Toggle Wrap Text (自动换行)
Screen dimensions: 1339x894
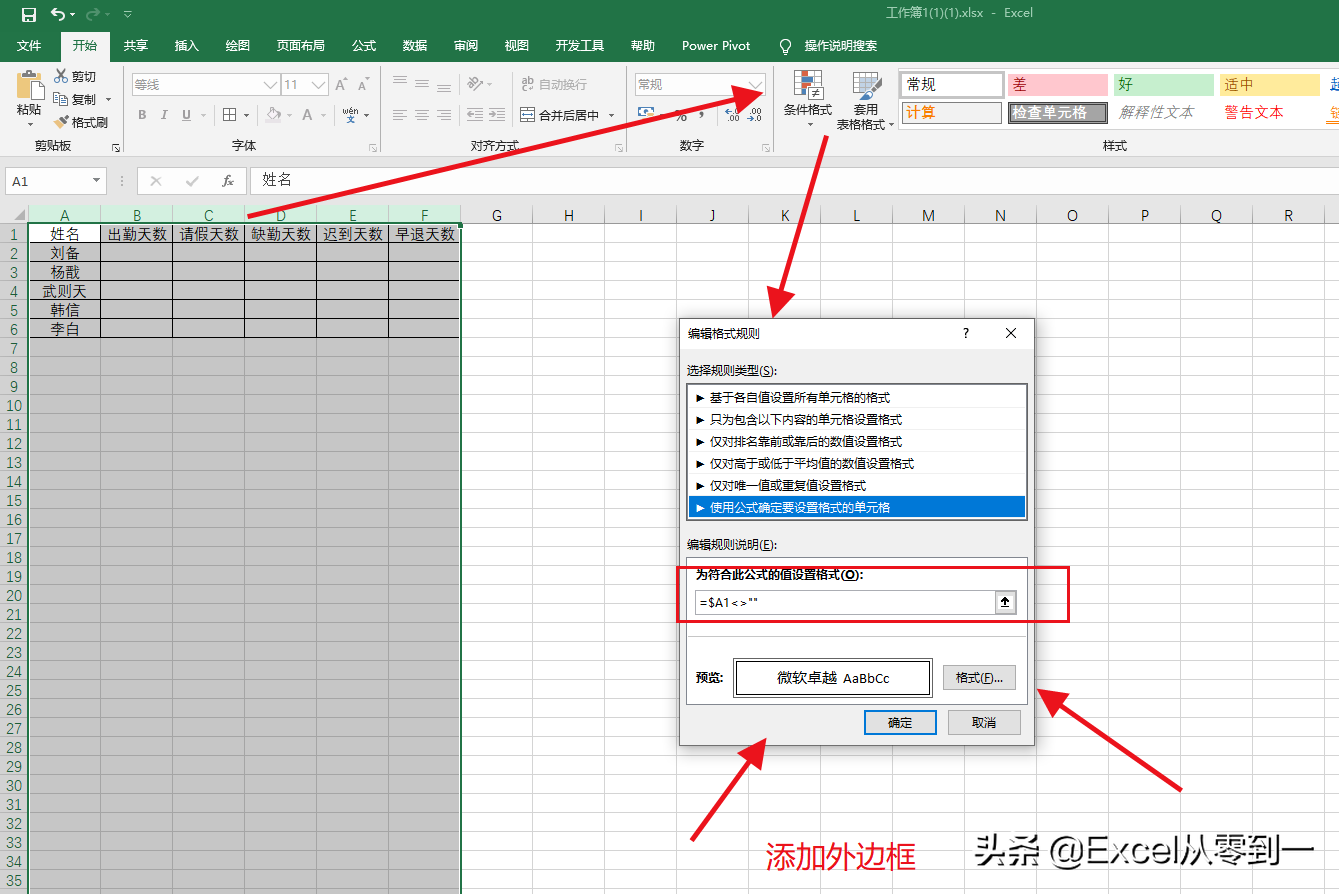point(554,85)
